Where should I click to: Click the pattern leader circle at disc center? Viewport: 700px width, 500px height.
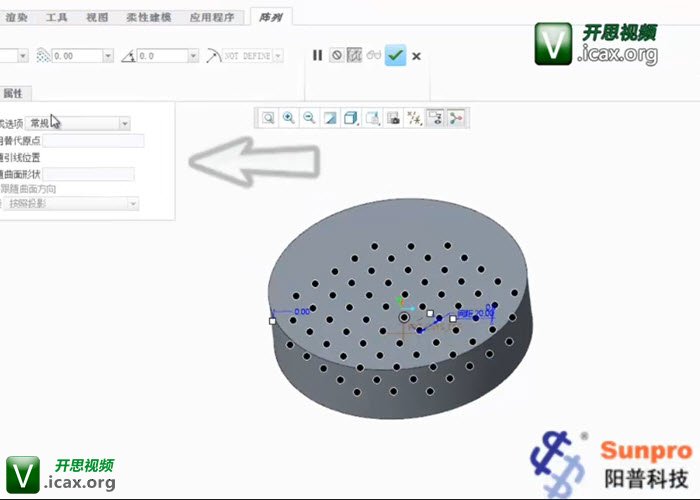coord(404,317)
